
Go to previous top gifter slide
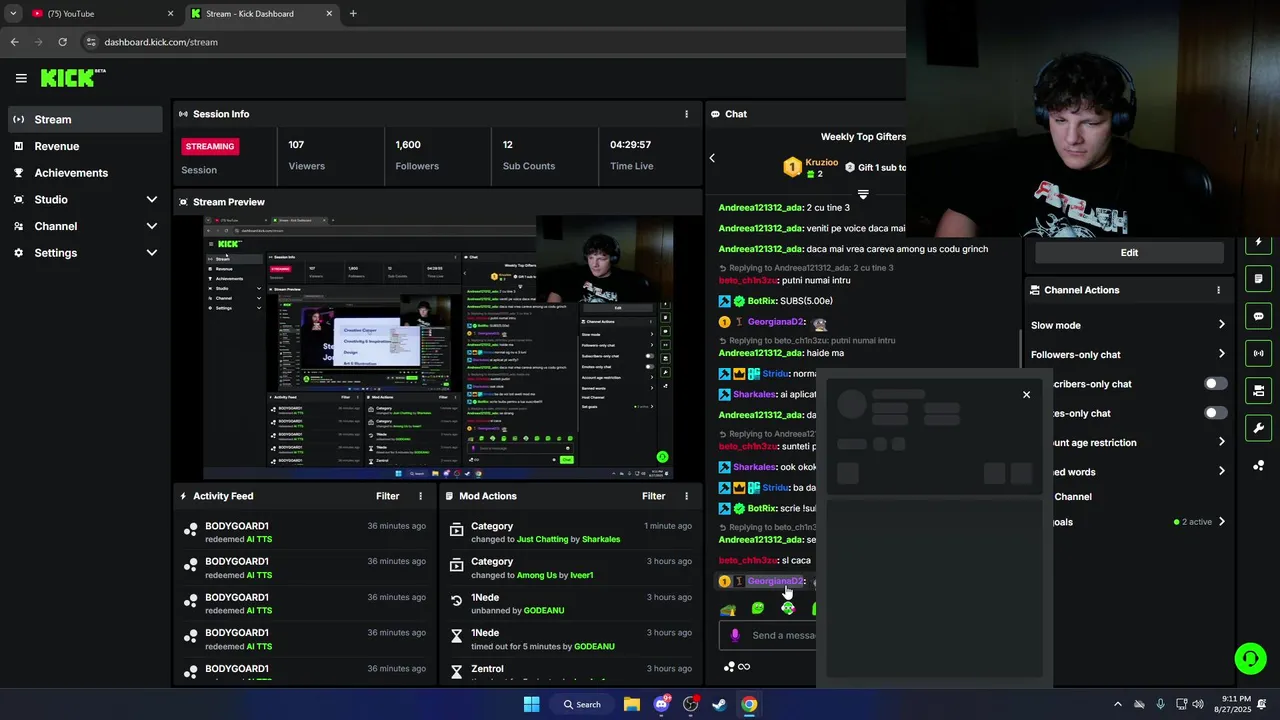coord(712,158)
